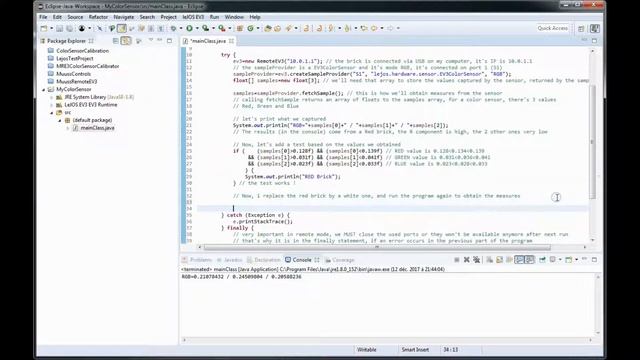Click the Open Type toolbar icon
Image resolution: width=640 pixels, height=360 pixels.
coord(267,28)
